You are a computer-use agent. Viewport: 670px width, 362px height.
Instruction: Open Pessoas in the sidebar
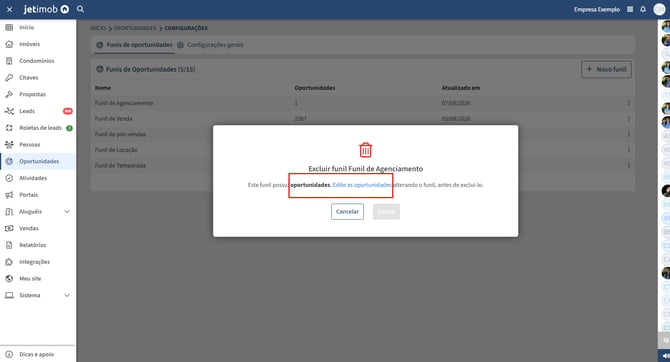coord(29,144)
